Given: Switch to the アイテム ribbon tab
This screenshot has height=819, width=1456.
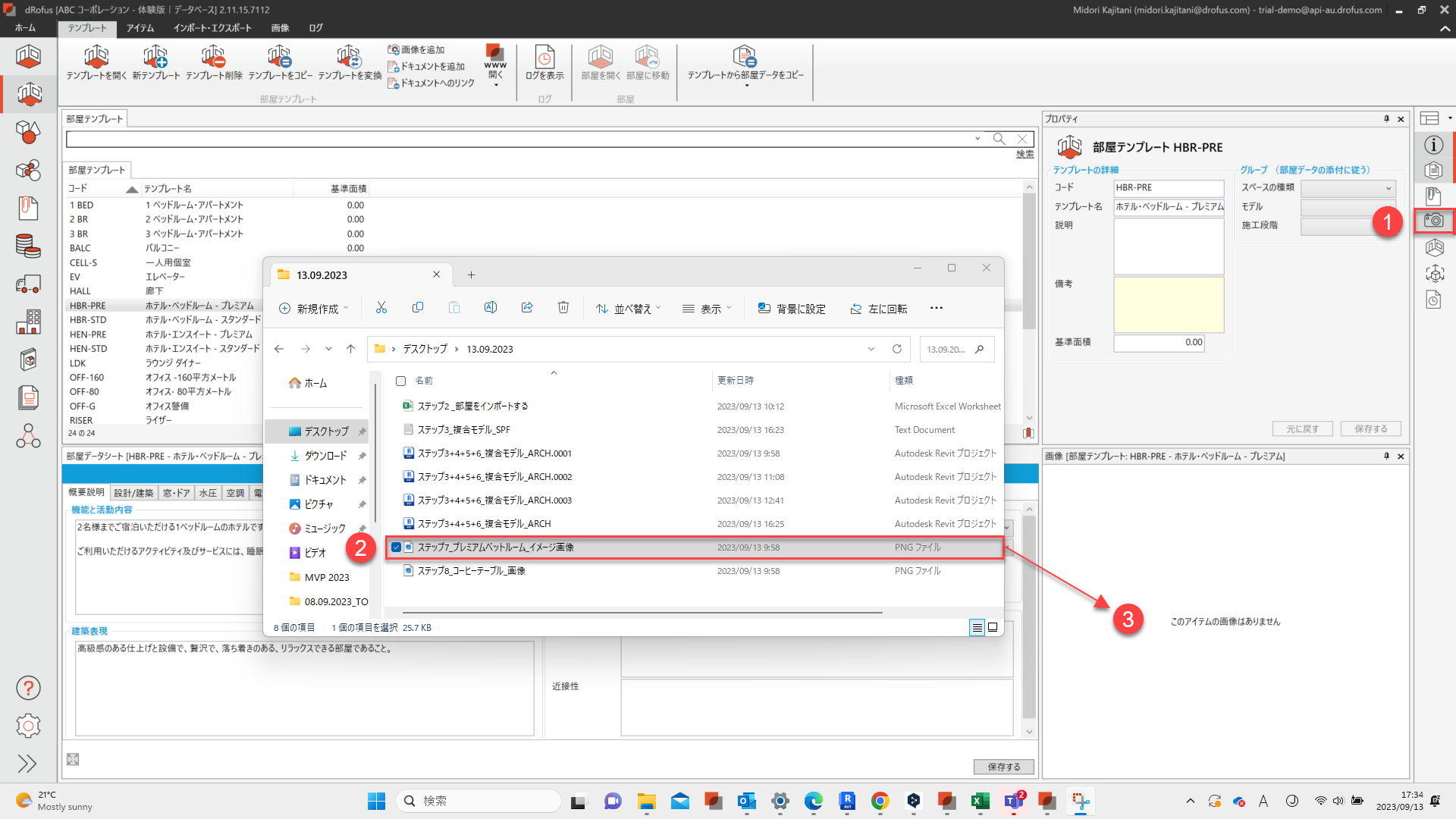Looking at the screenshot, I should pos(140,28).
